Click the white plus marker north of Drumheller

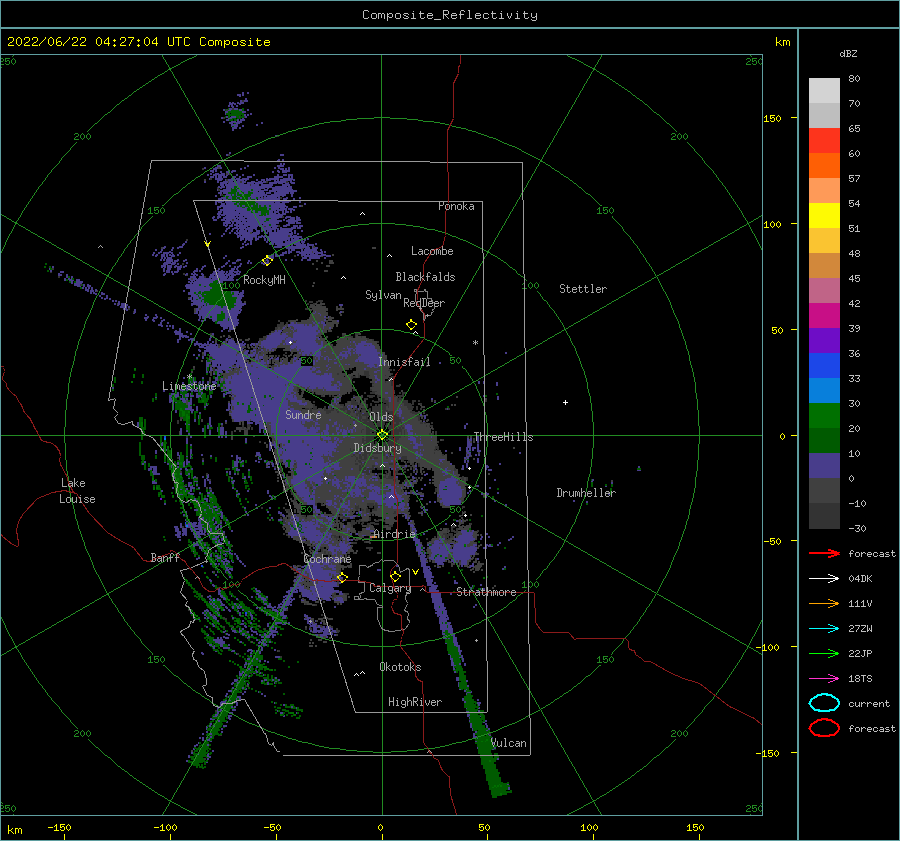[x=565, y=402]
